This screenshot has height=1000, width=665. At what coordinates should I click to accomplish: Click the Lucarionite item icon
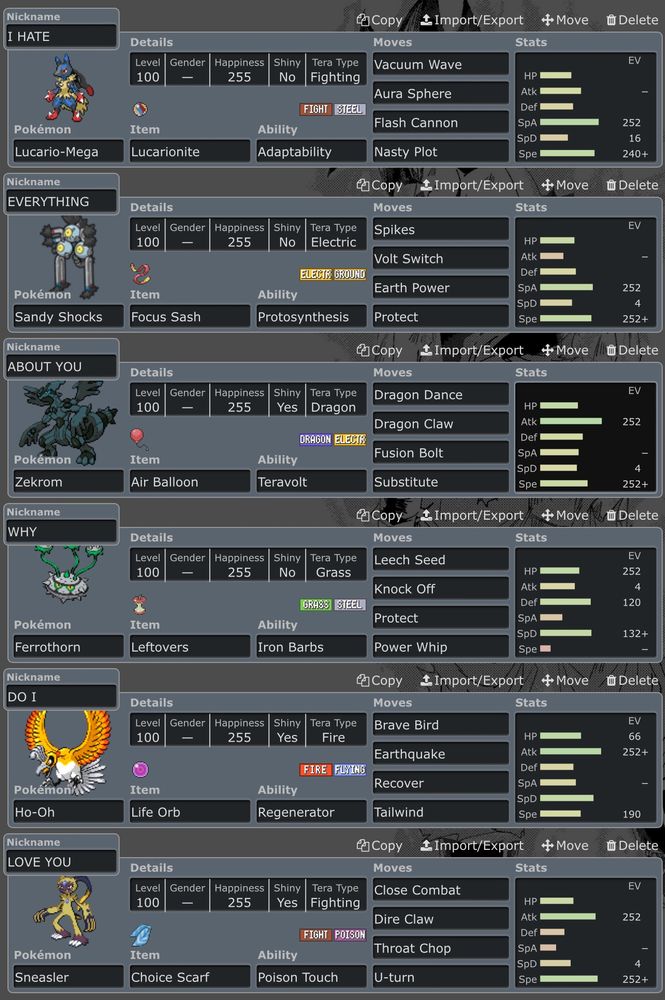[140, 109]
